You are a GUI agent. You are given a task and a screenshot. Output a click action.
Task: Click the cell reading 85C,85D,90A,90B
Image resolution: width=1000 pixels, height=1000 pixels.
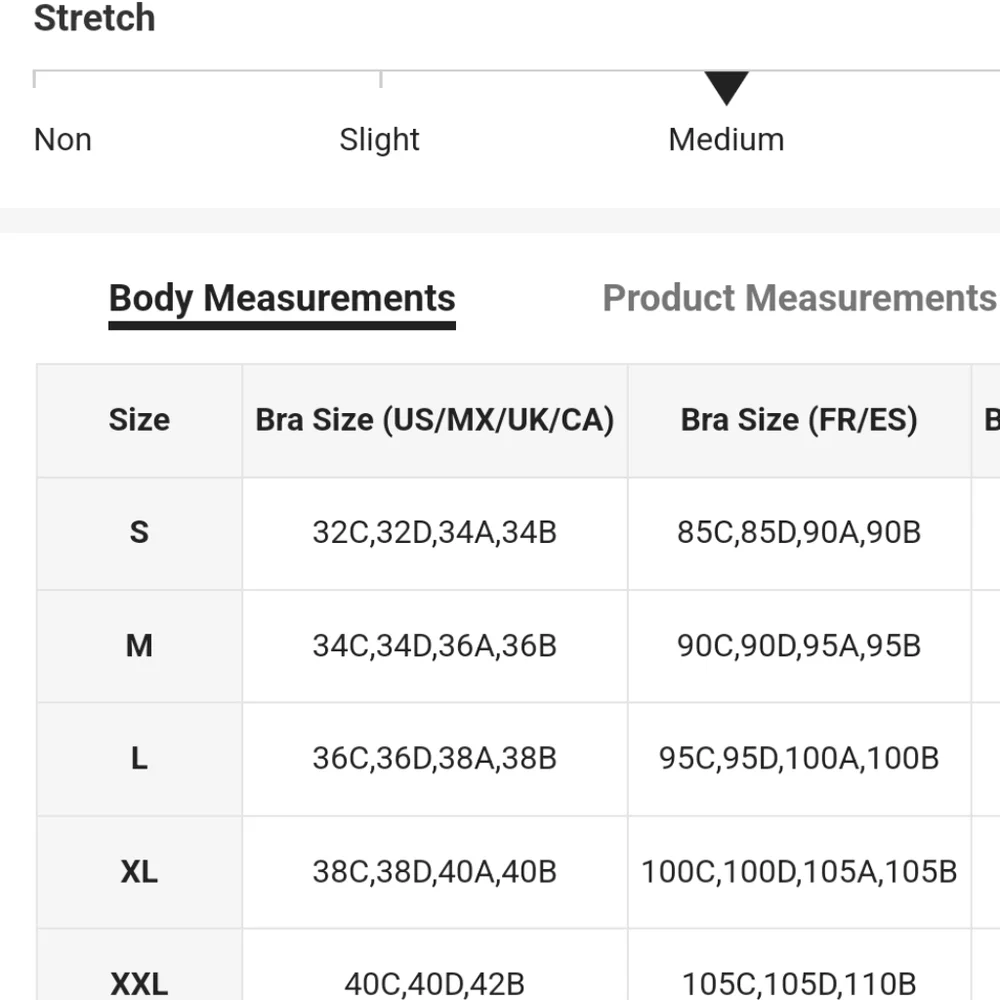coord(799,533)
